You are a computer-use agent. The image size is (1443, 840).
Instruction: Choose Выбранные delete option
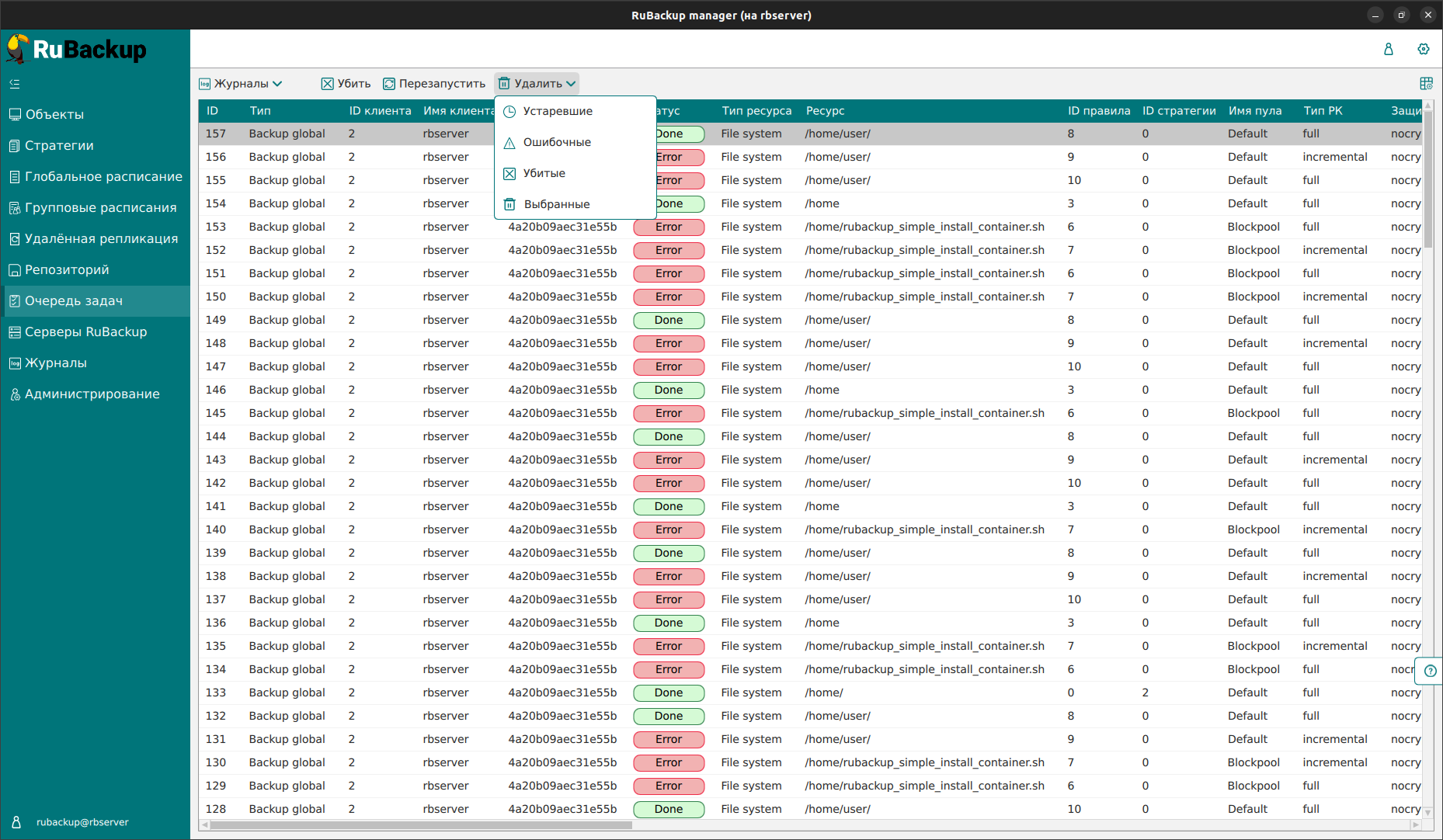pyautogui.click(x=557, y=204)
